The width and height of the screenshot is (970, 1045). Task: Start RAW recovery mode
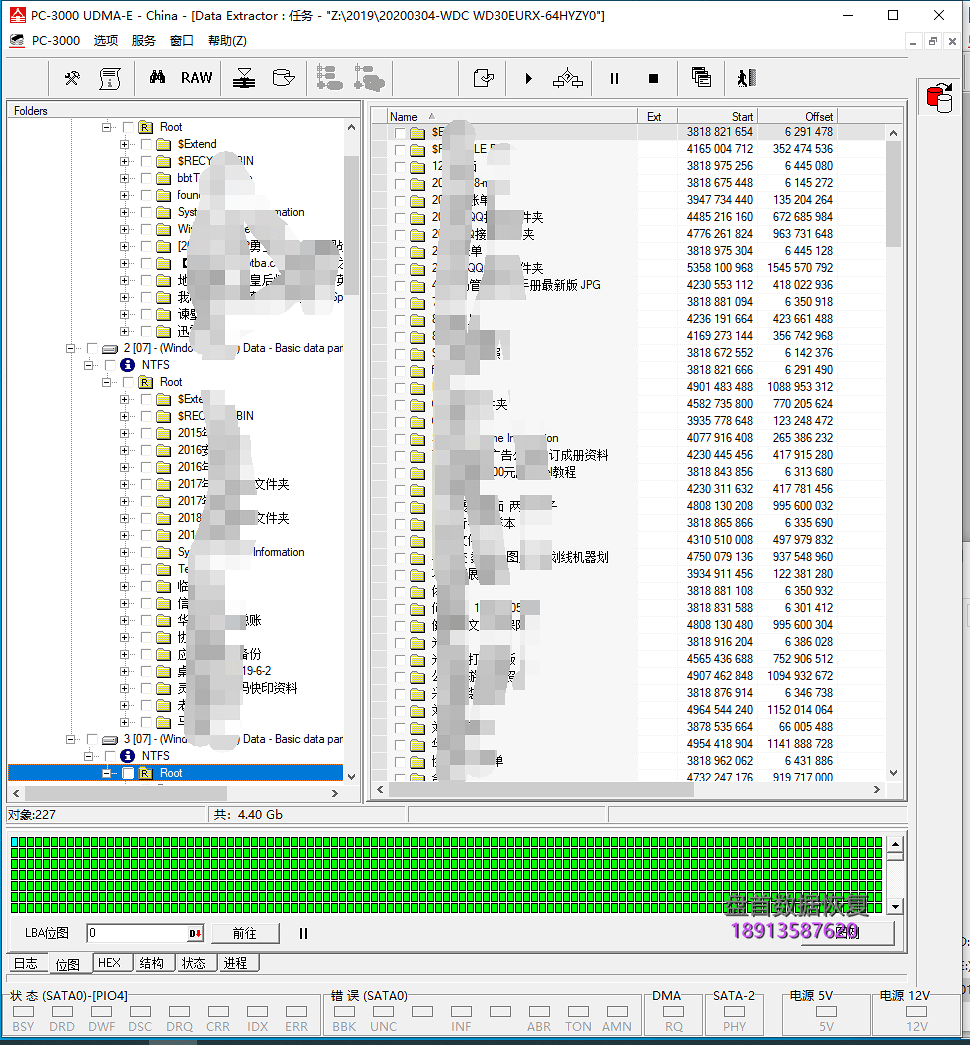tap(197, 78)
